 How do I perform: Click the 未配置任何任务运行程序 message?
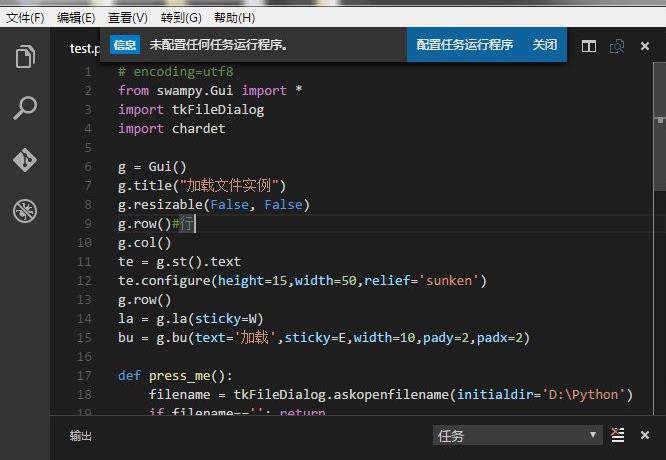pos(218,45)
